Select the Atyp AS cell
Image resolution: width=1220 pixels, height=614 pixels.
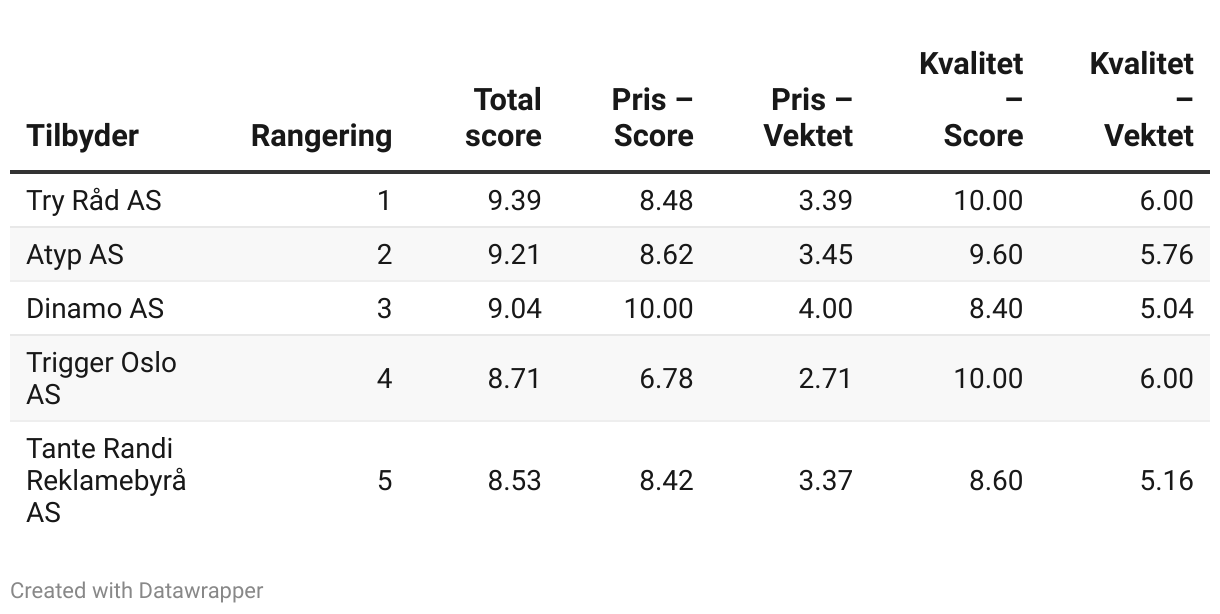[x=75, y=255]
